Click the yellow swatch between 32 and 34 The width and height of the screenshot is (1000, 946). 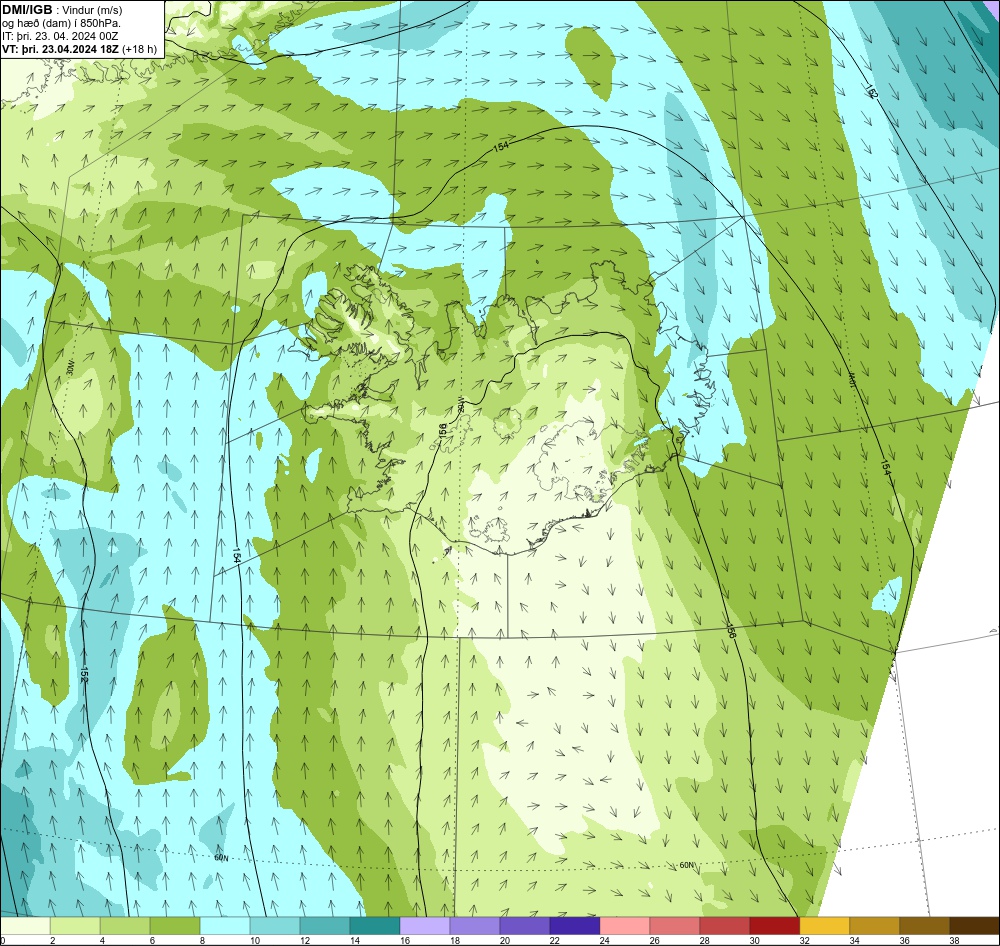click(825, 926)
